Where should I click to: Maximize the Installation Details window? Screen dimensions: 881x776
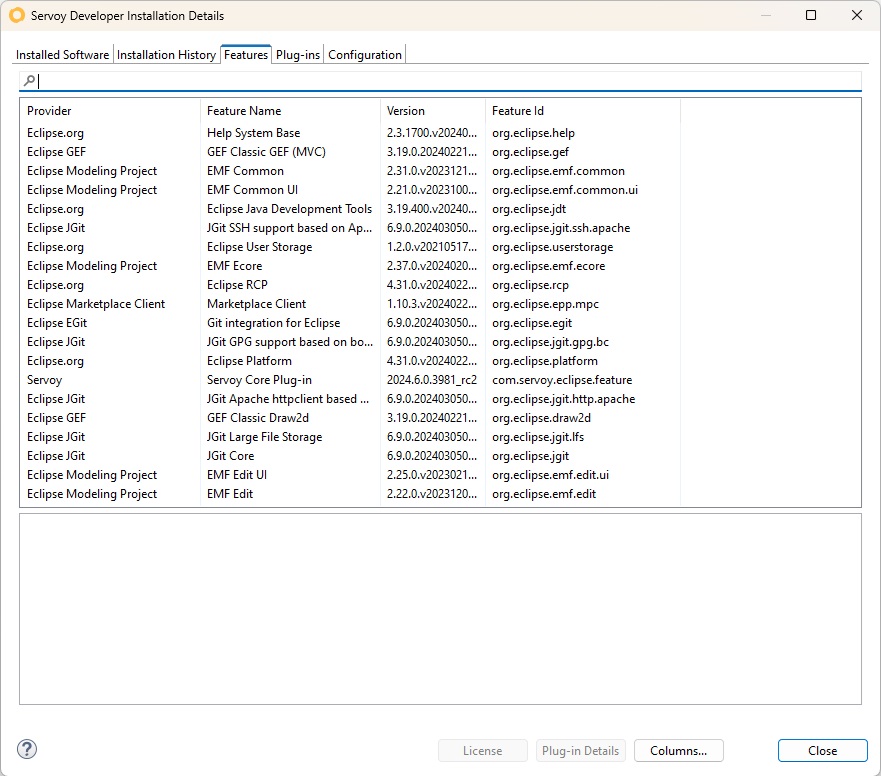coord(811,15)
